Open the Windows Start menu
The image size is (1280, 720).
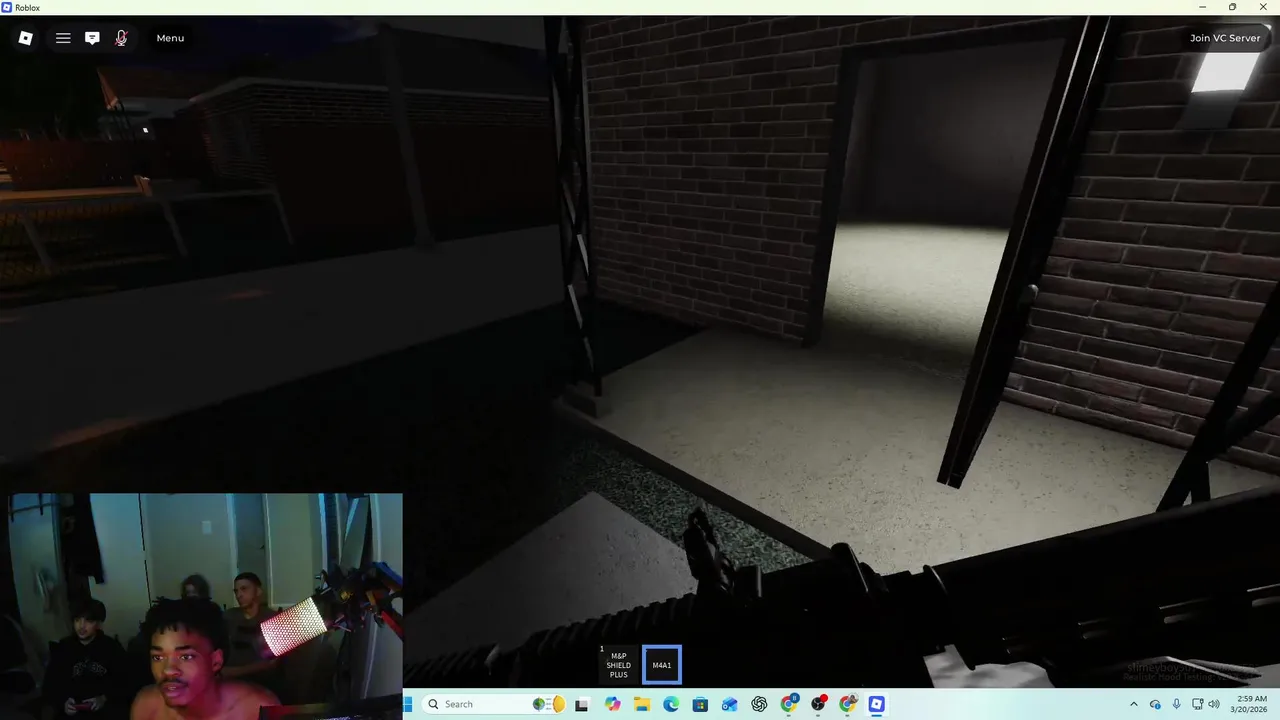[408, 704]
